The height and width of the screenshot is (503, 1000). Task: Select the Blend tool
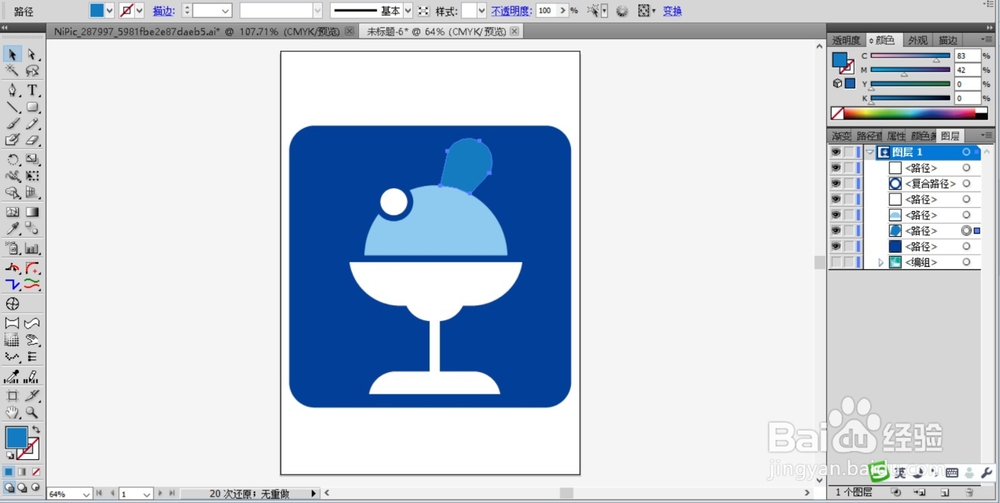[32, 229]
